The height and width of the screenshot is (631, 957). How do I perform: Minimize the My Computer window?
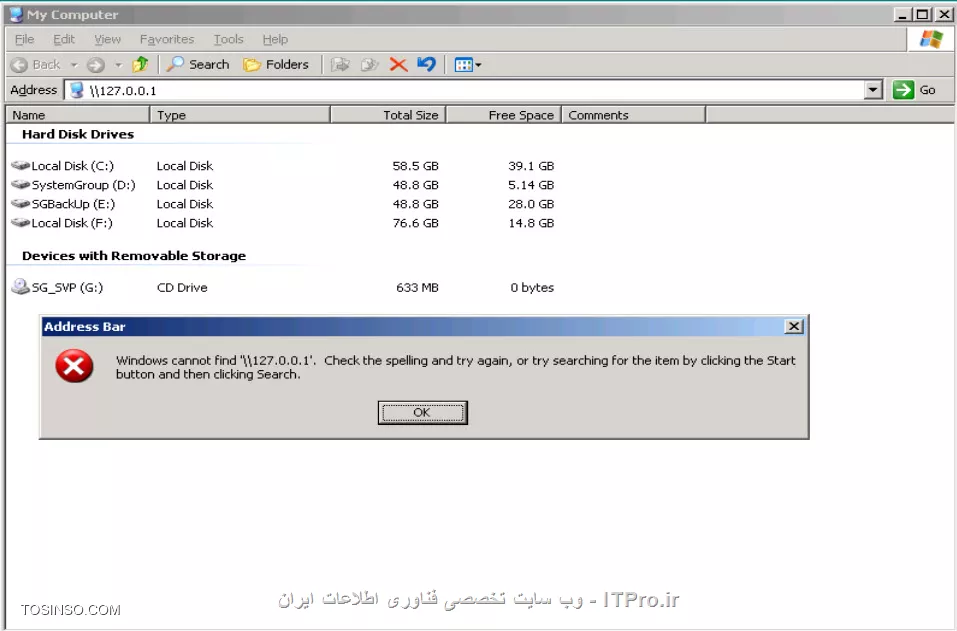903,14
